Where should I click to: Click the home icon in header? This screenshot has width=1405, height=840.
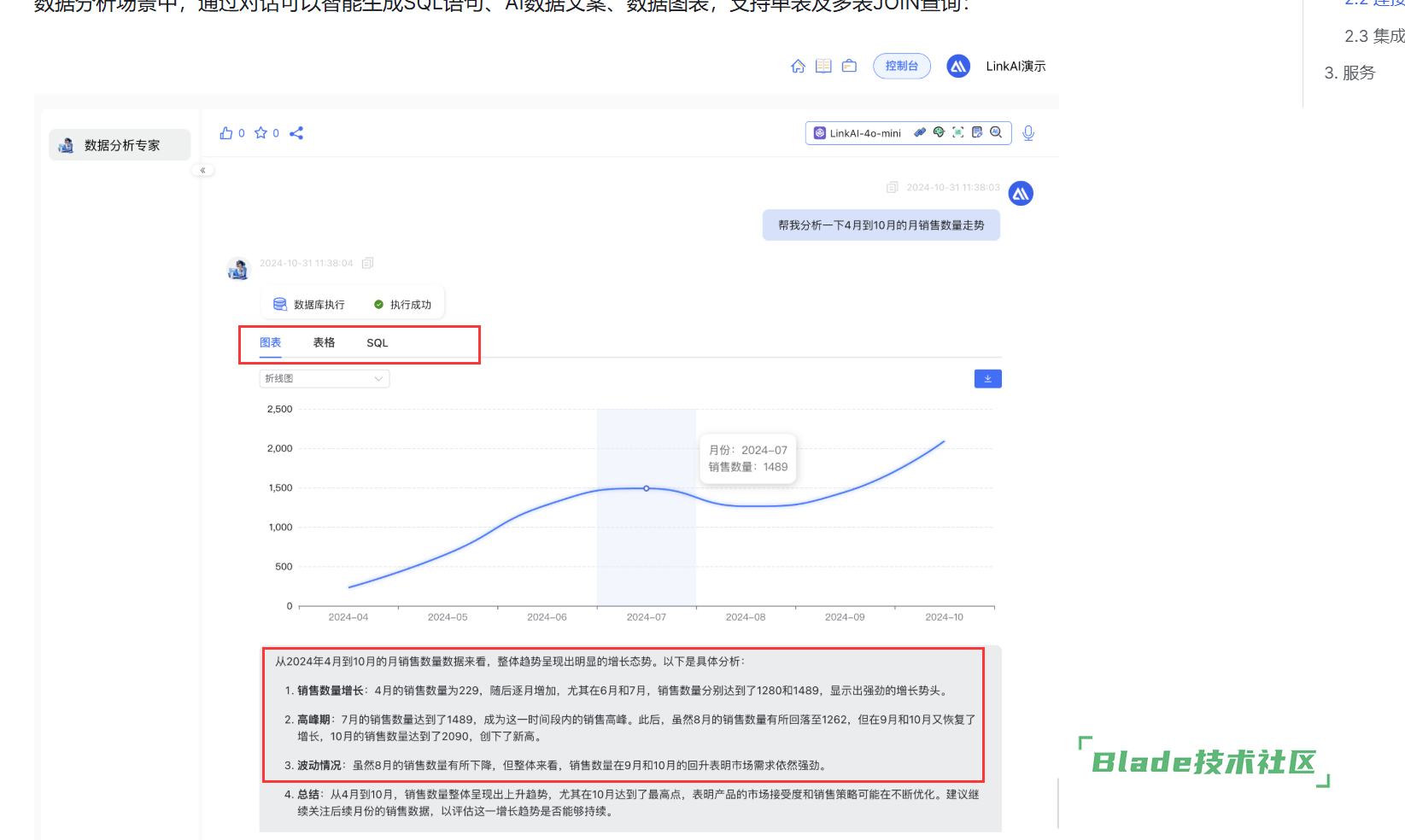point(798,66)
